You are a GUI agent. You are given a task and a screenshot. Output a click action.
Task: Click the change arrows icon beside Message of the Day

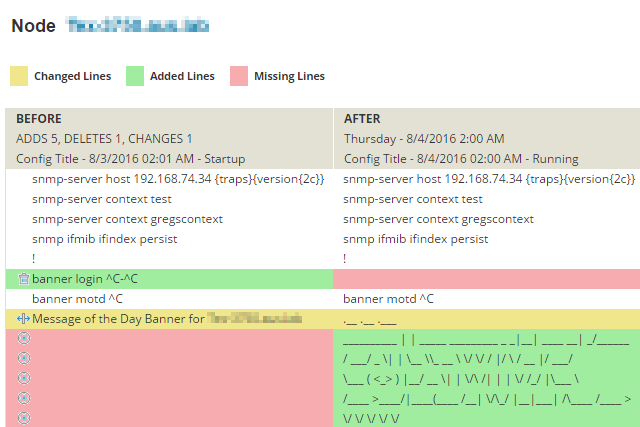[x=23, y=319]
